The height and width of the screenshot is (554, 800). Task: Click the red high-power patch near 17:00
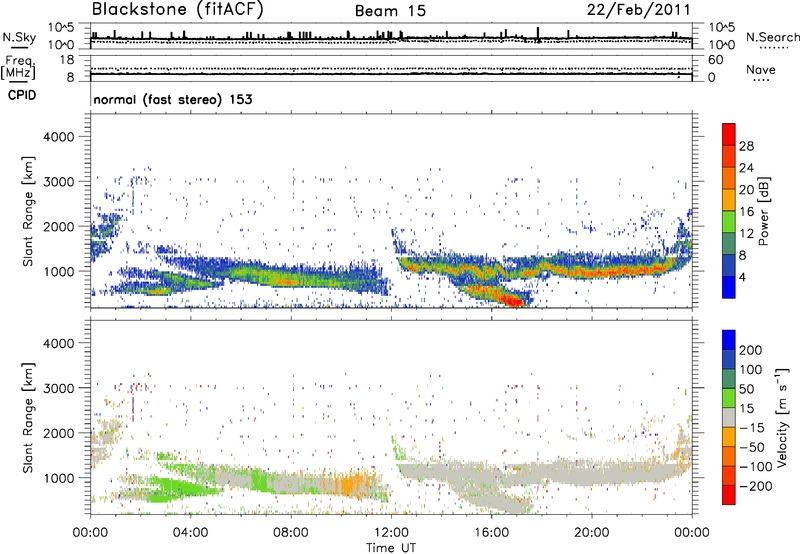tap(511, 299)
